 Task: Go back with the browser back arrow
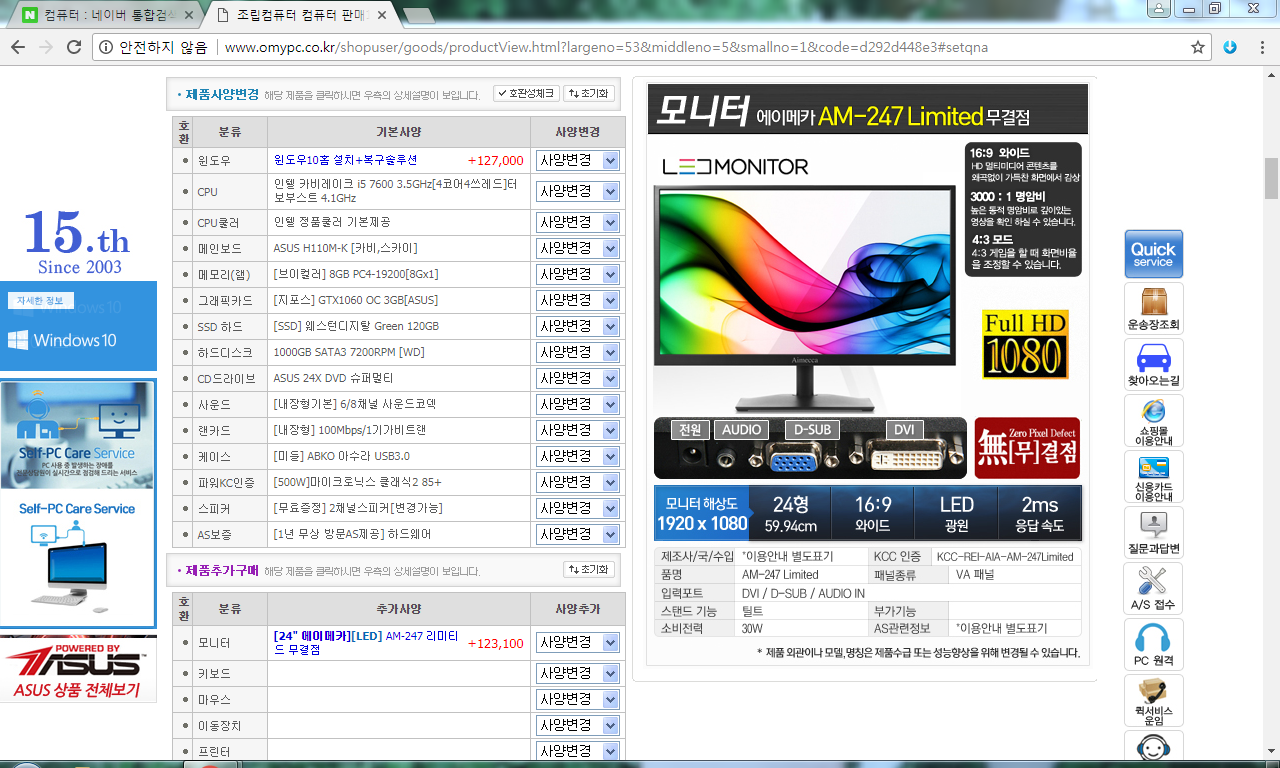pyautogui.click(x=18, y=47)
